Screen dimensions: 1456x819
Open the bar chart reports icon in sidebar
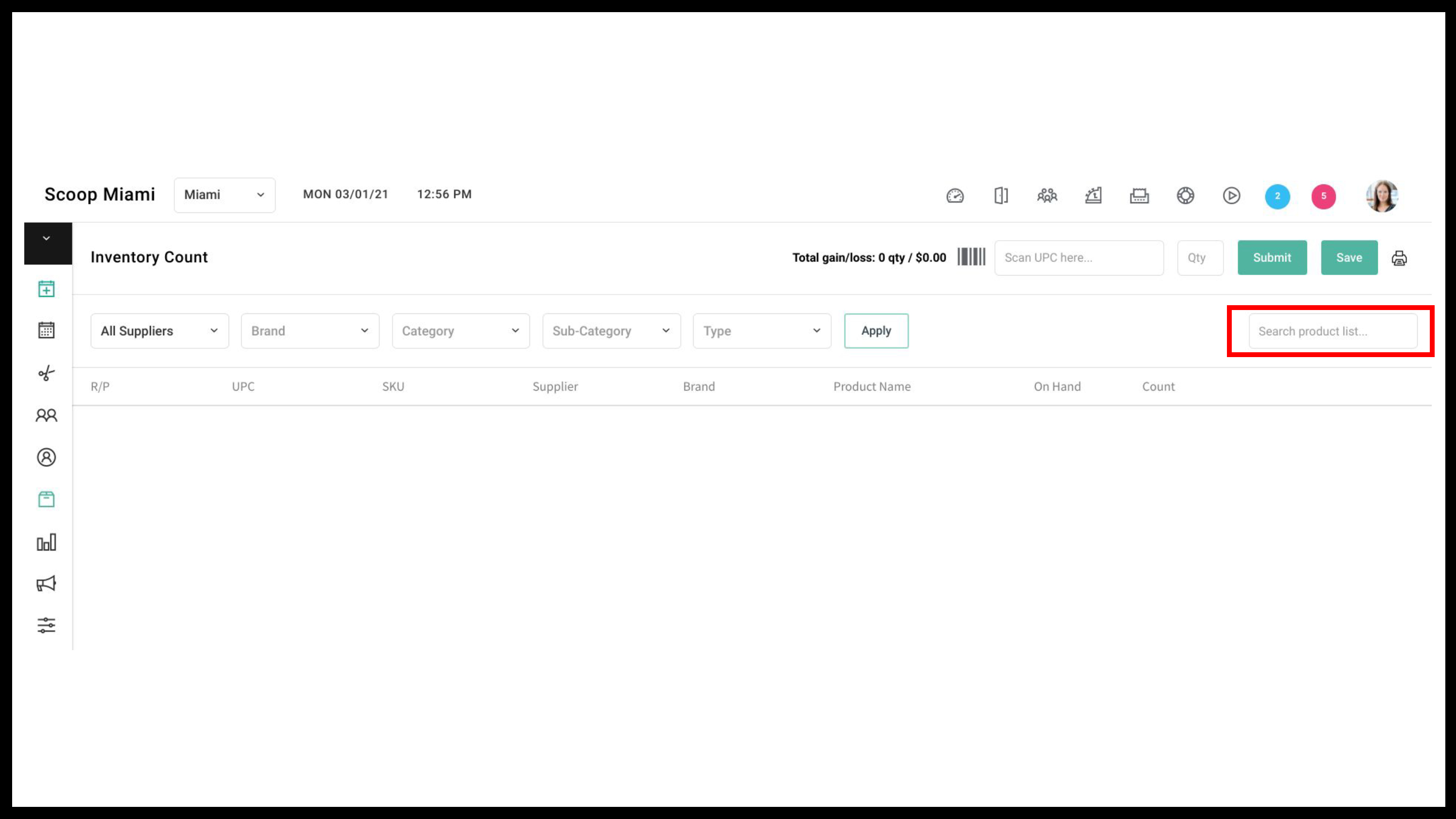click(x=46, y=542)
